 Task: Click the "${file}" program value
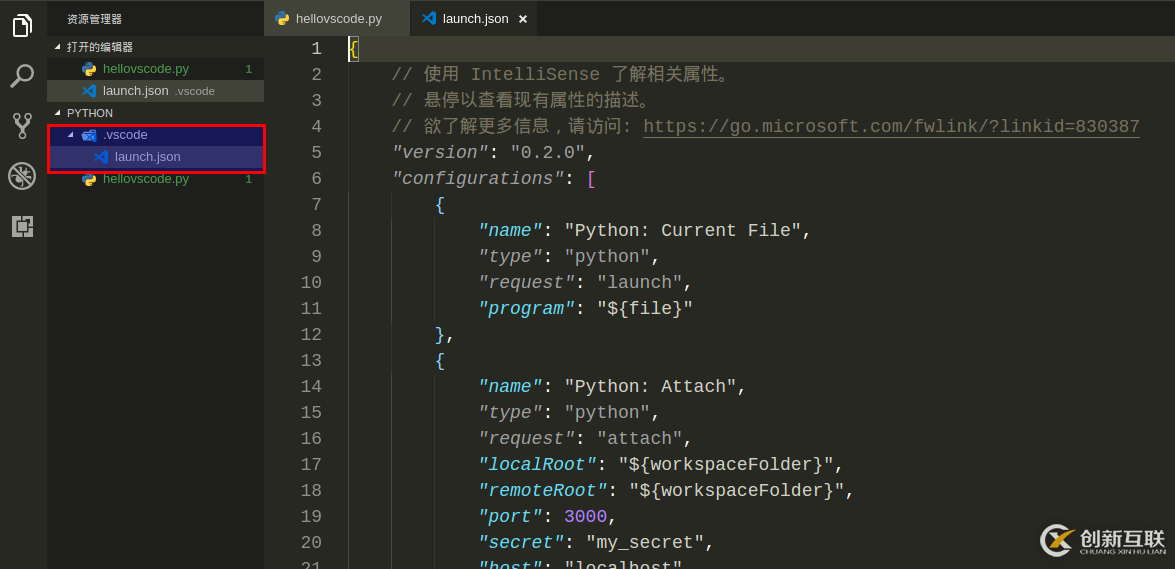coord(645,309)
